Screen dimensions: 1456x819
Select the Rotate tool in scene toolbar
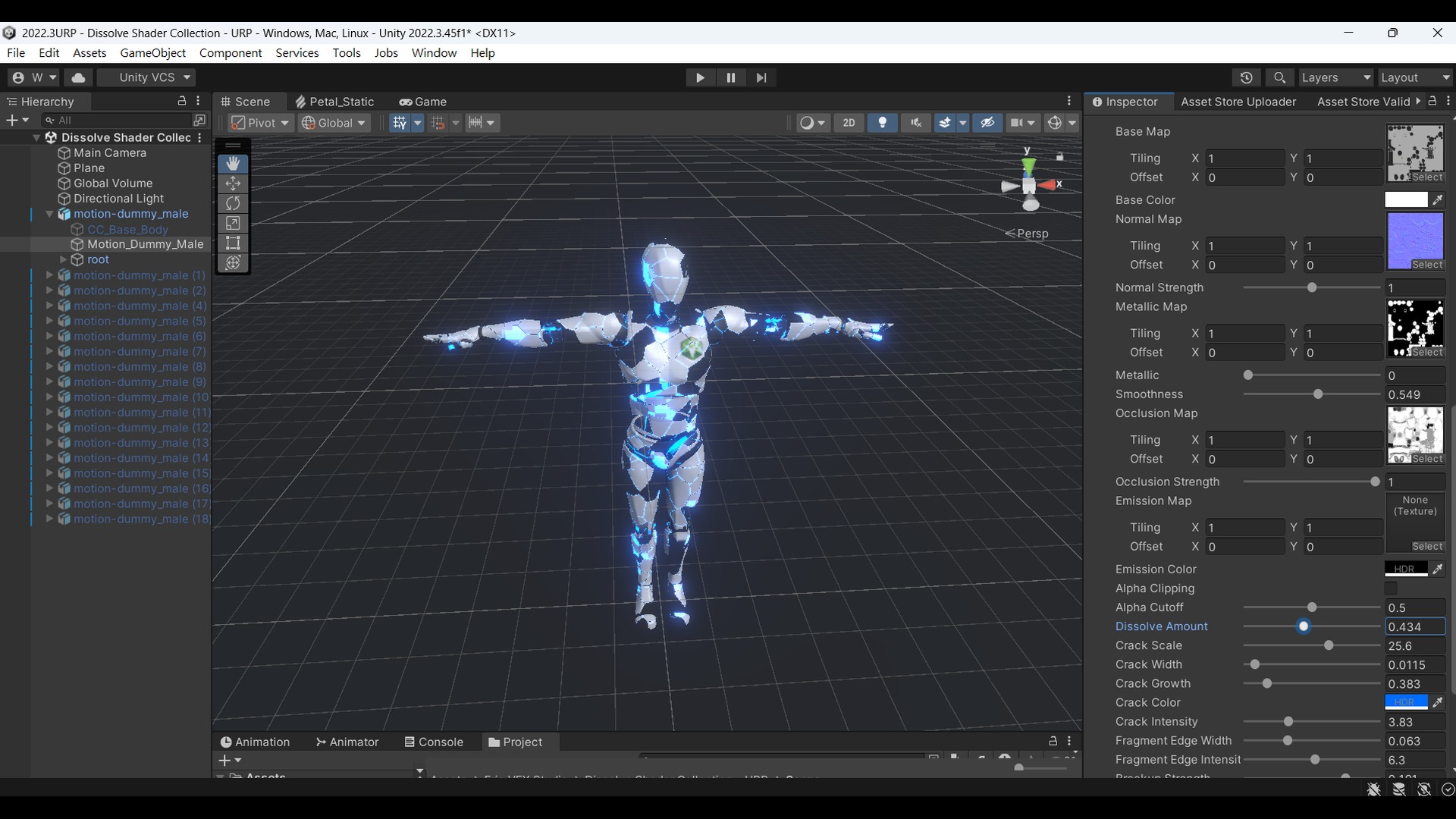[x=233, y=203]
